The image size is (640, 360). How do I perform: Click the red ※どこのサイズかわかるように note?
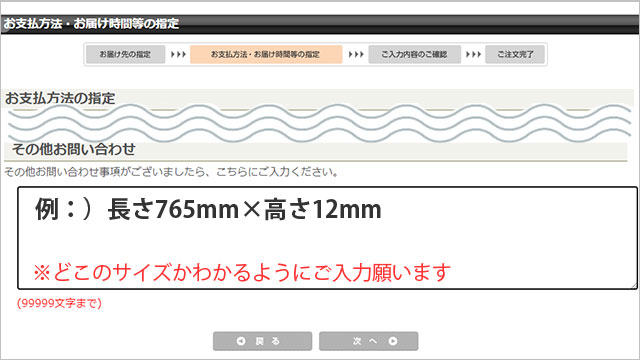point(242,273)
